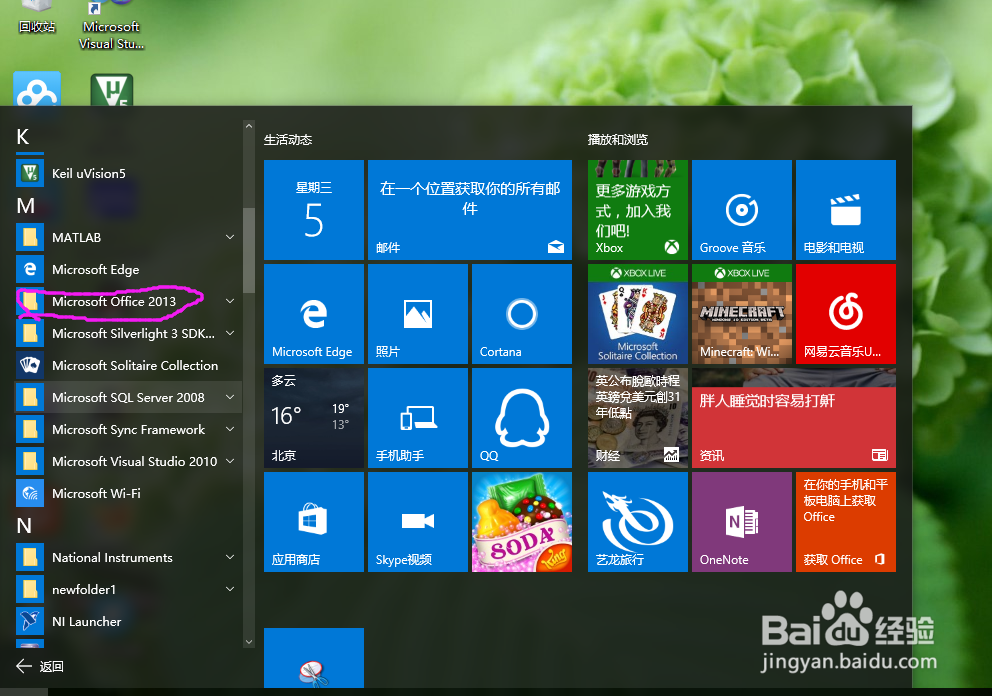
Task: Expand the Microsoft Office 2013 group
Action: coord(229,301)
